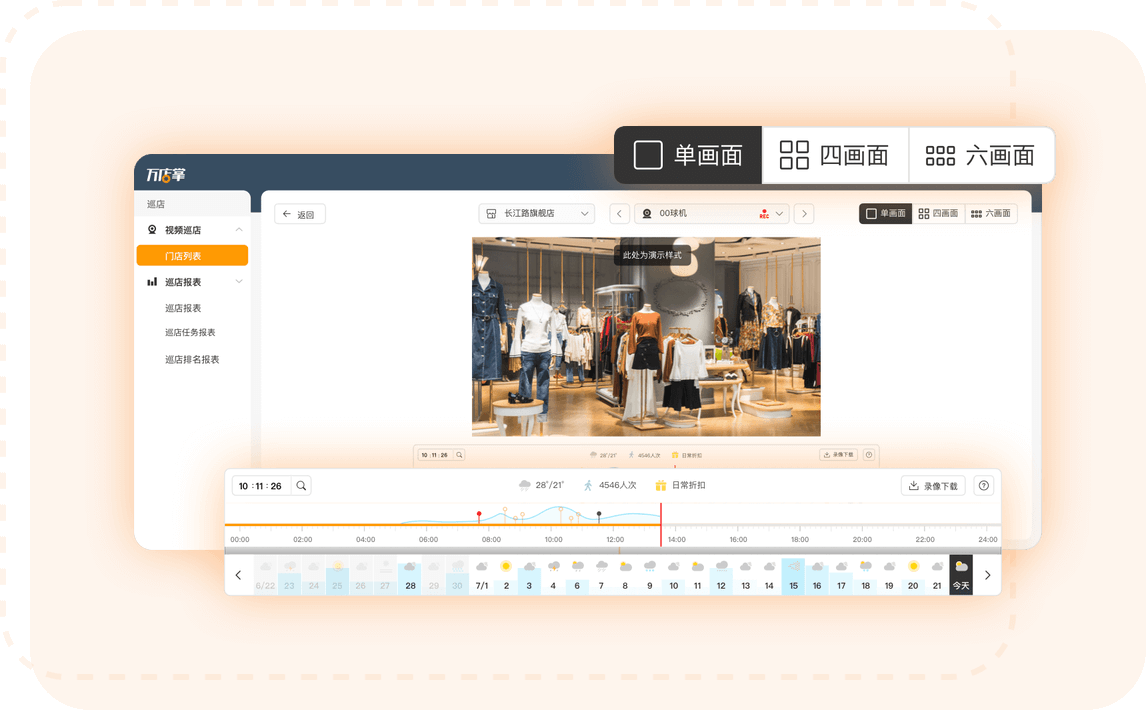Image resolution: width=1146 pixels, height=710 pixels.
Task: Go to previous camera with left arrow
Action: point(620,214)
